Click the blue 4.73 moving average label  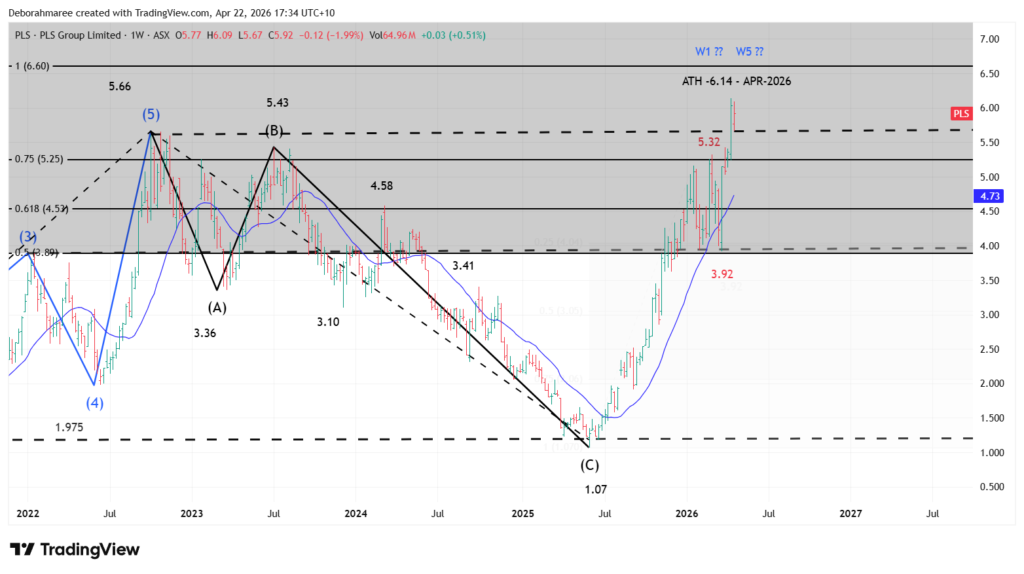point(962,198)
